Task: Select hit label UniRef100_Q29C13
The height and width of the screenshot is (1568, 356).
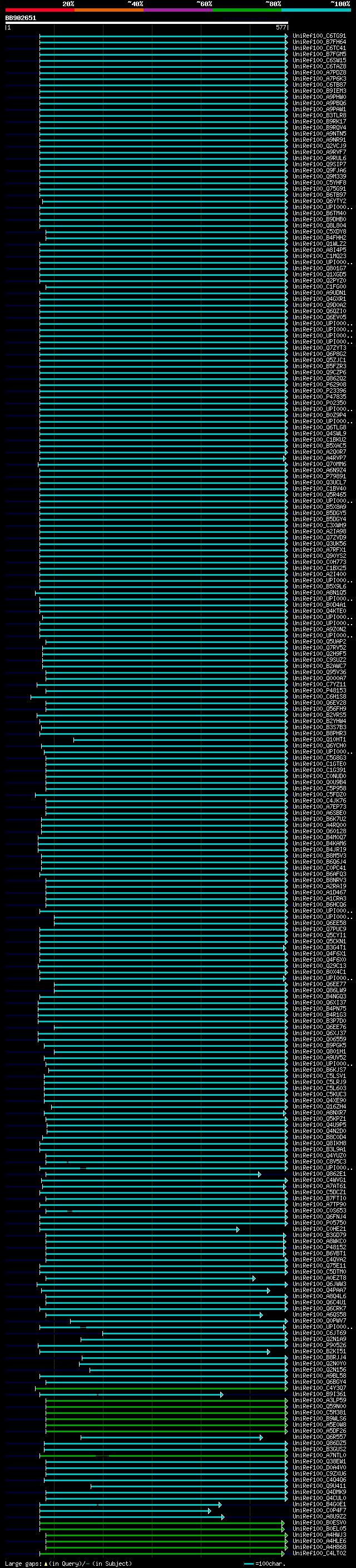Action: point(319,967)
